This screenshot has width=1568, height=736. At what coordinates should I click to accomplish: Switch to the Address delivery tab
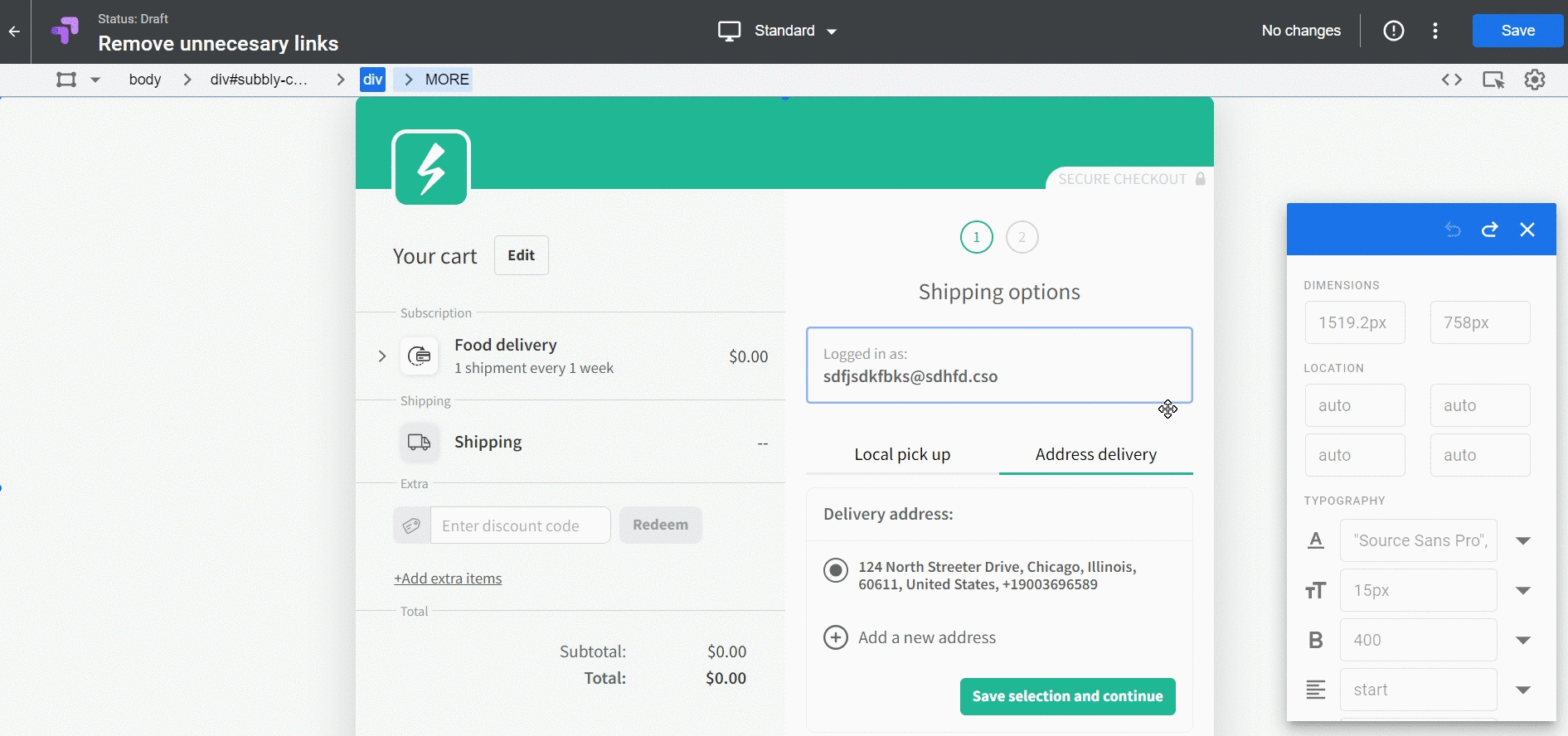coord(1096,454)
